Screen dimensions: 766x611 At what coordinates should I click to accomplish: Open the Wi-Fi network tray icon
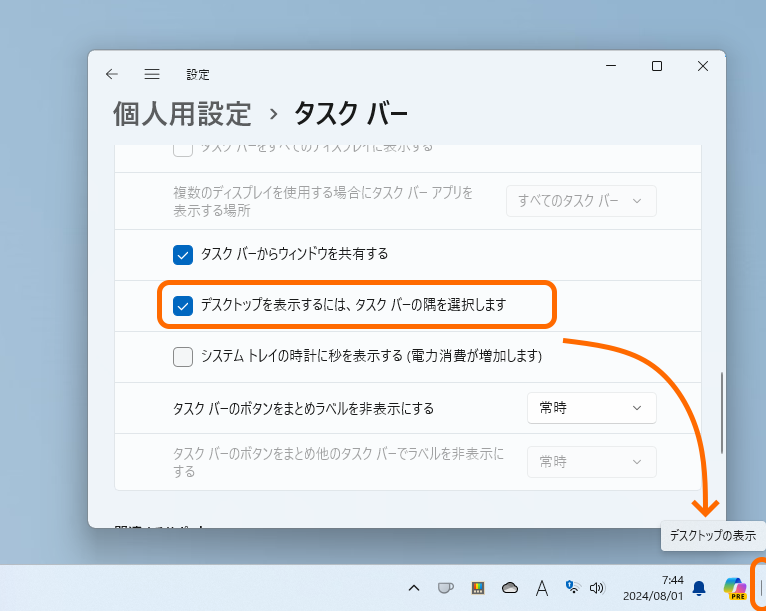click(x=573, y=587)
